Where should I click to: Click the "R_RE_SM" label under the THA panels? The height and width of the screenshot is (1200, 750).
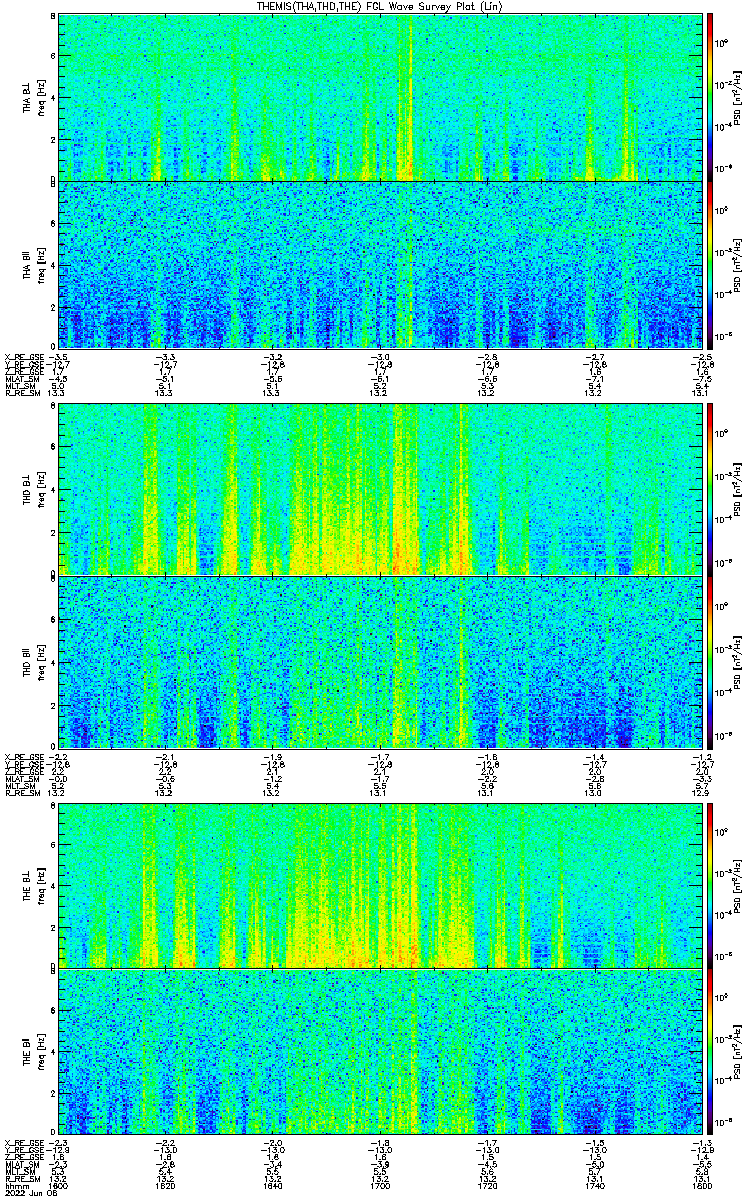coord(21,394)
